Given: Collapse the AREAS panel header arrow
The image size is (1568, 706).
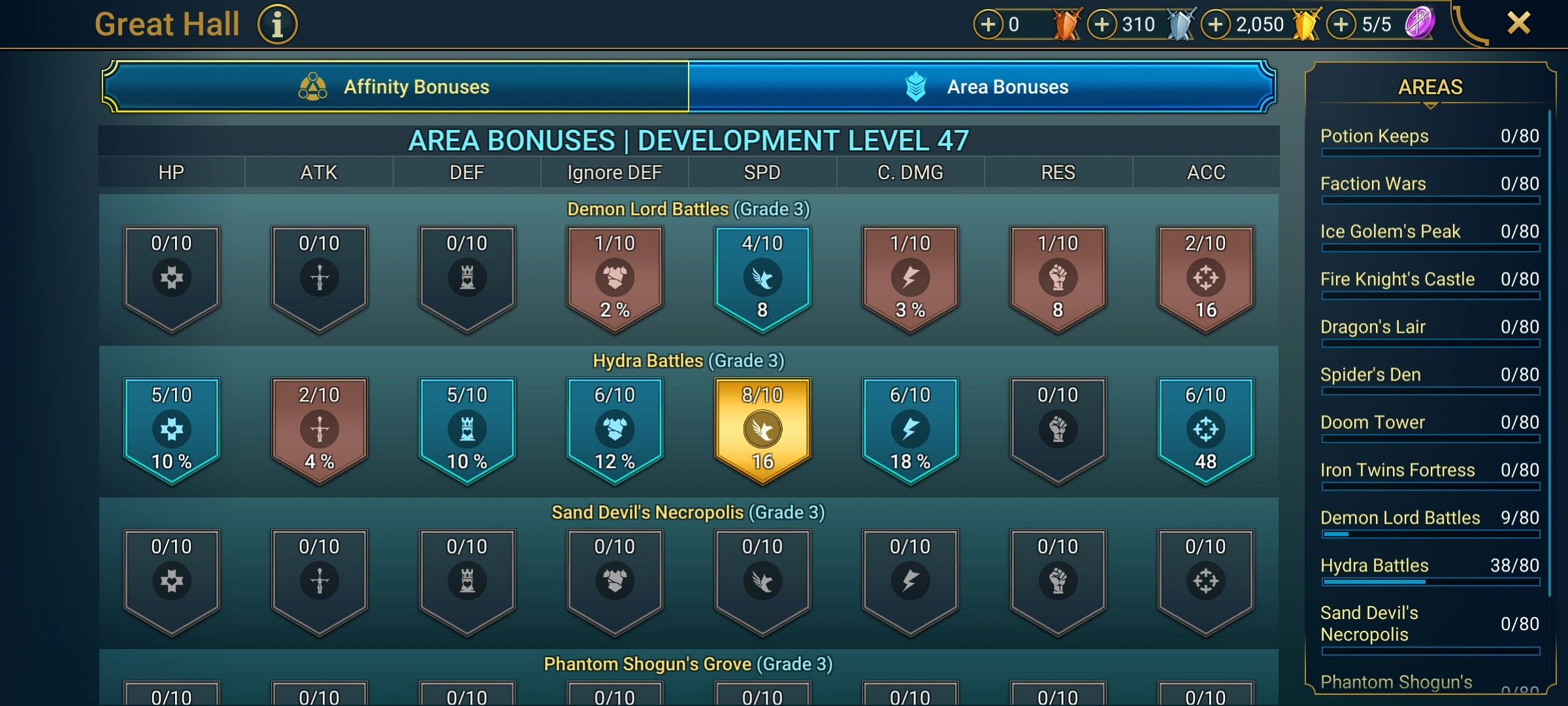Looking at the screenshot, I should [1430, 105].
